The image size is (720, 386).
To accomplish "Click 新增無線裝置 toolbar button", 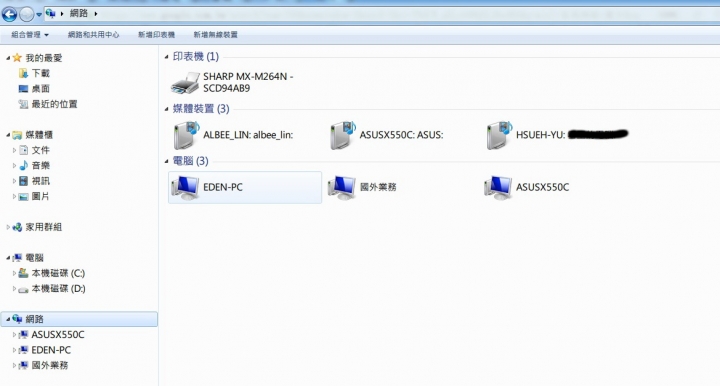I will (x=215, y=34).
